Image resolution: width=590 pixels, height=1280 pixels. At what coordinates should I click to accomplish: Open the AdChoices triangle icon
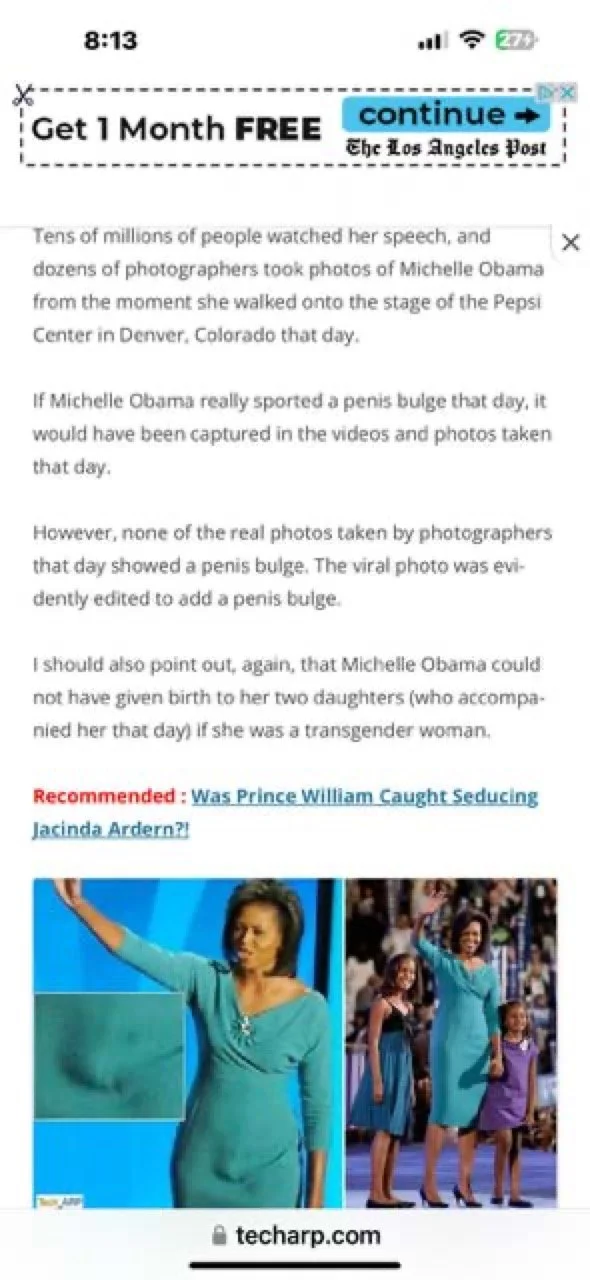point(548,92)
